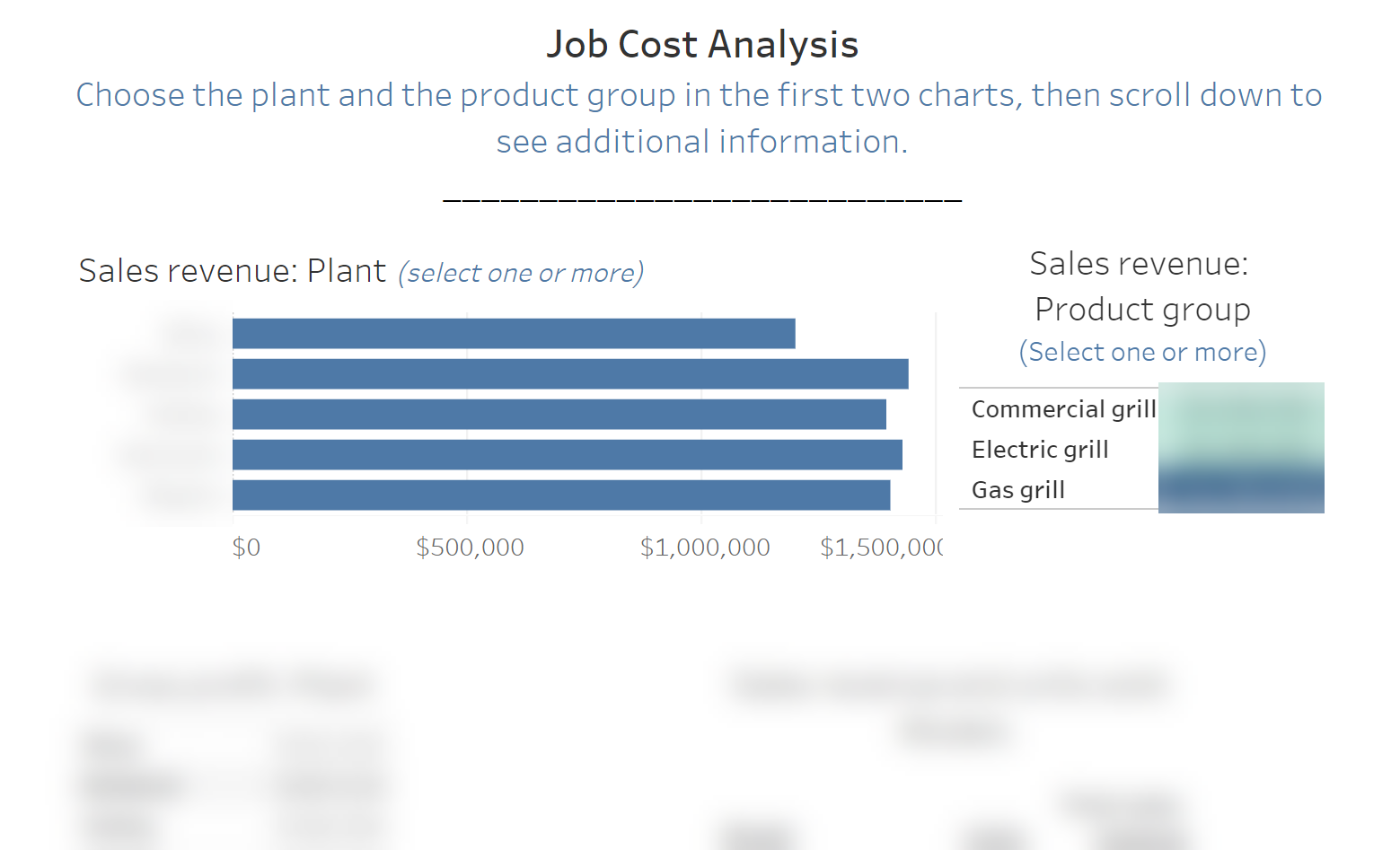Click the Job Cost Analysis dashboard title
The height and width of the screenshot is (850, 1400).
click(702, 45)
